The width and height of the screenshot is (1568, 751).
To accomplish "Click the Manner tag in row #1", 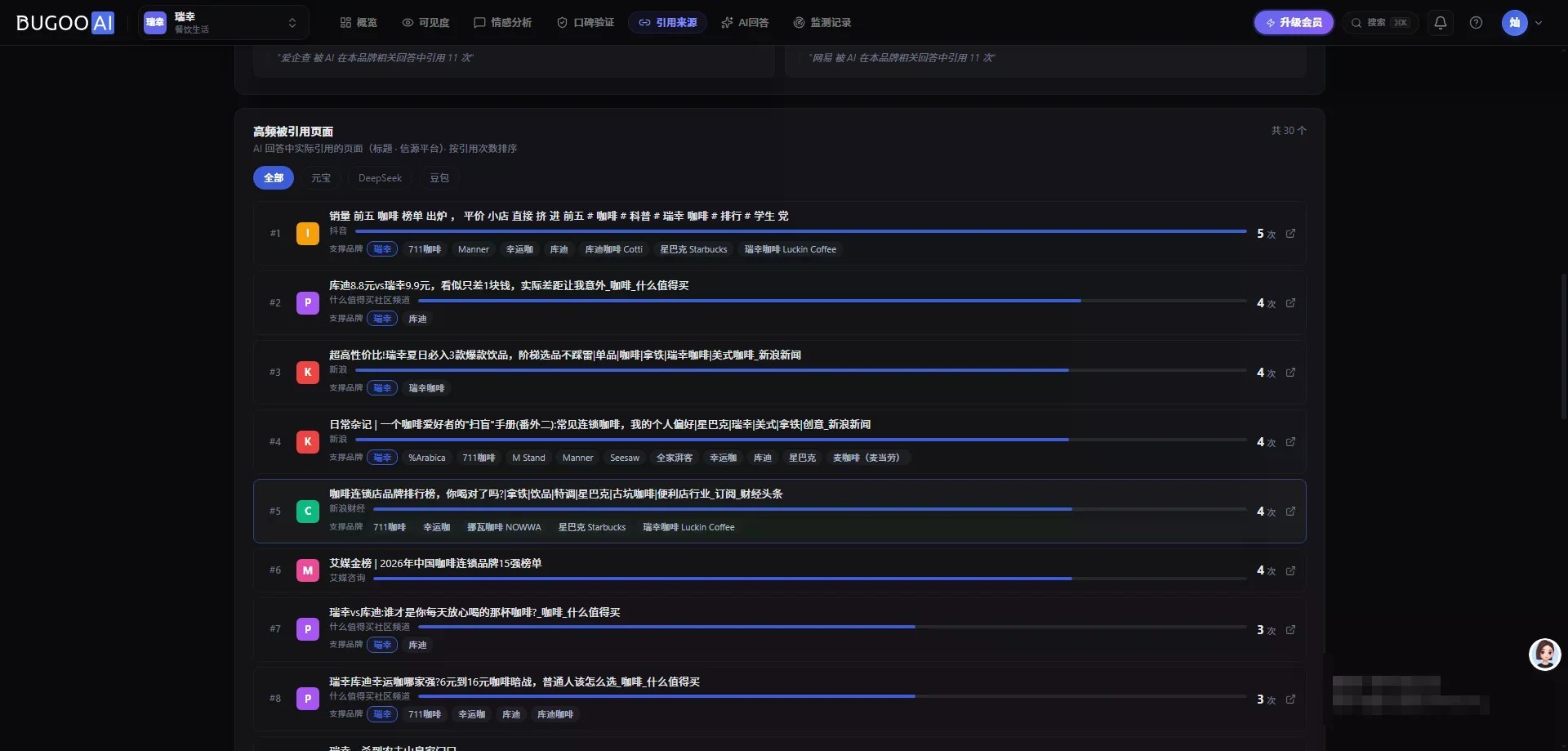I will click(x=474, y=249).
